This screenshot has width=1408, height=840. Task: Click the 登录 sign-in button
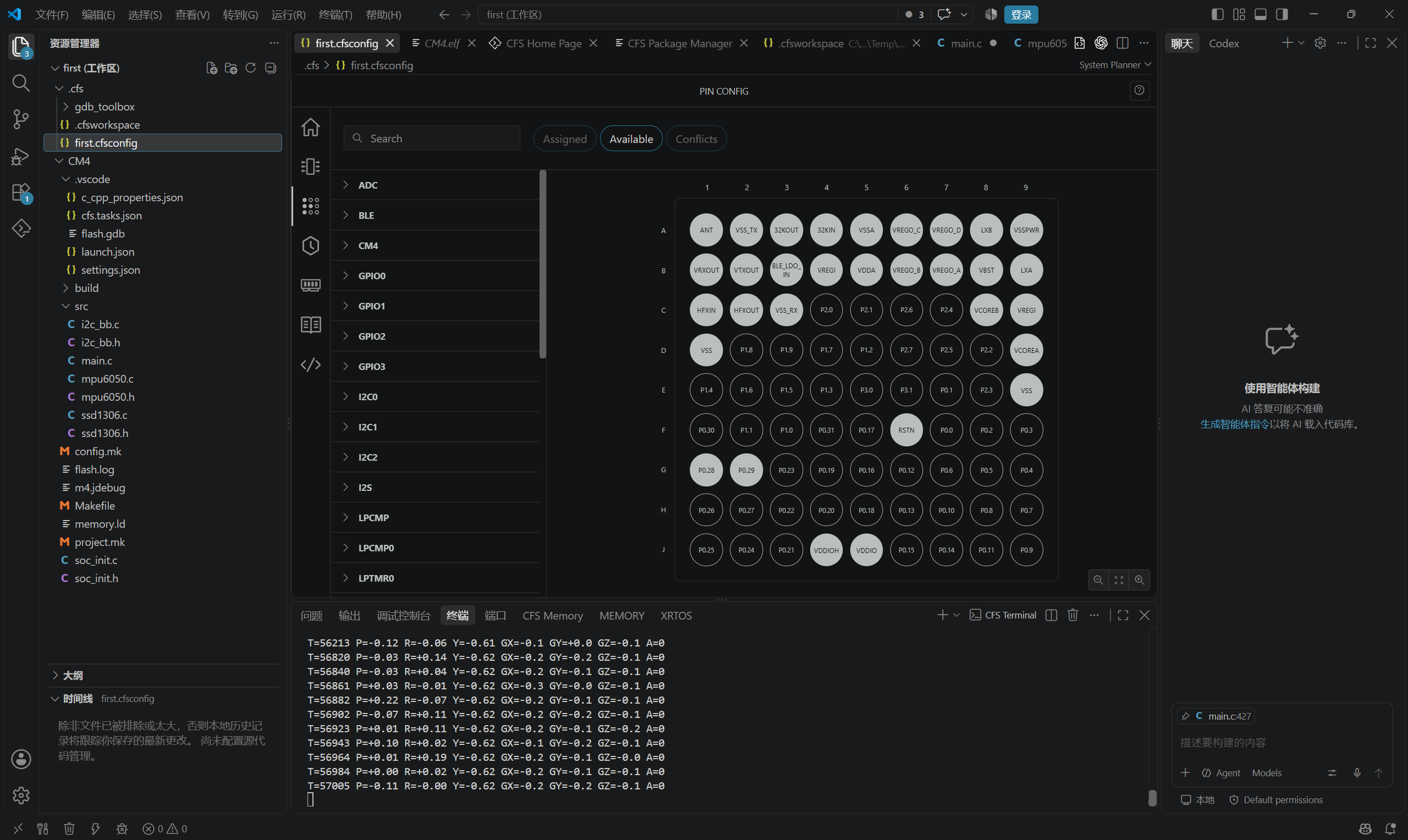click(1021, 14)
